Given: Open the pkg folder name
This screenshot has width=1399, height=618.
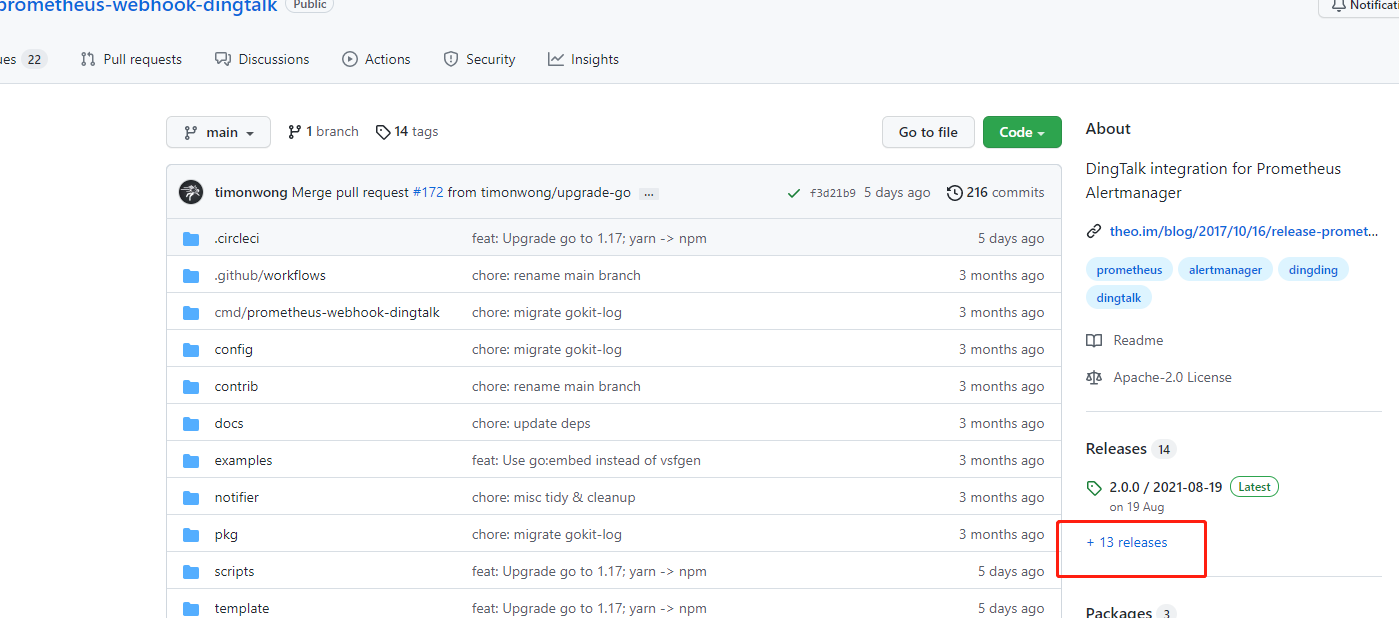Looking at the screenshot, I should coord(226,534).
